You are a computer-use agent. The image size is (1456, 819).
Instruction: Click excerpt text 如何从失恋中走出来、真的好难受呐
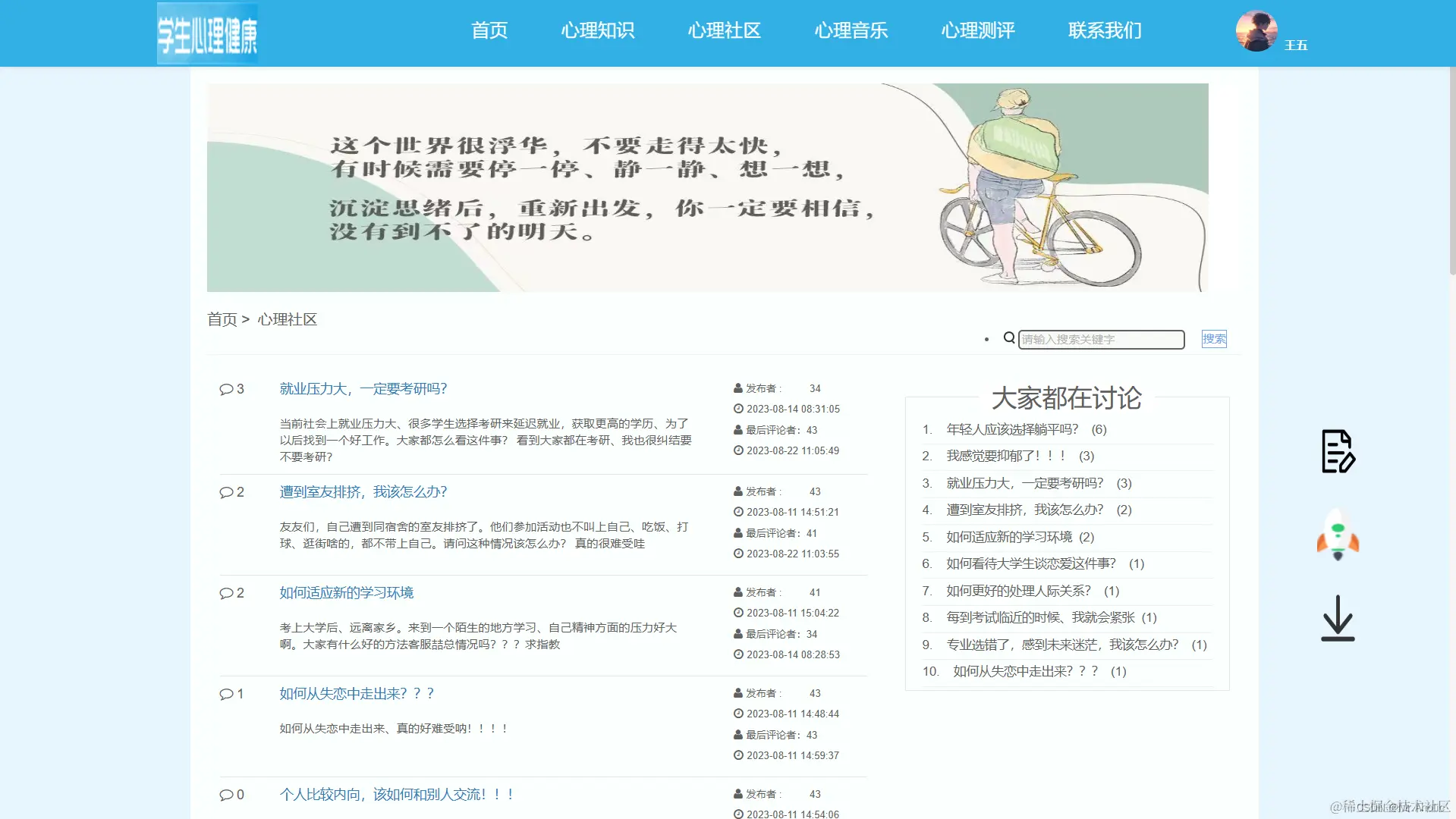tap(394, 729)
